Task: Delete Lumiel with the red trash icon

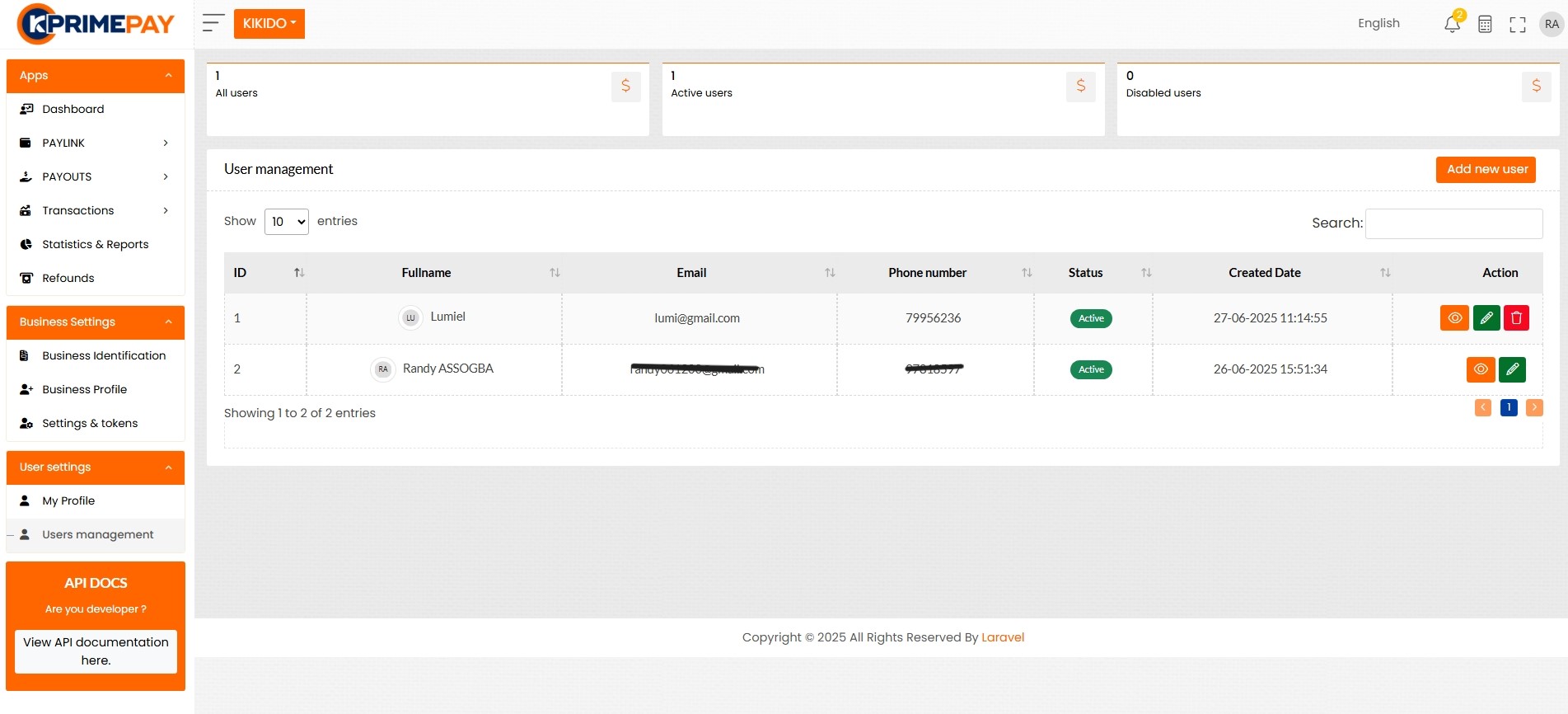Action: (1516, 317)
